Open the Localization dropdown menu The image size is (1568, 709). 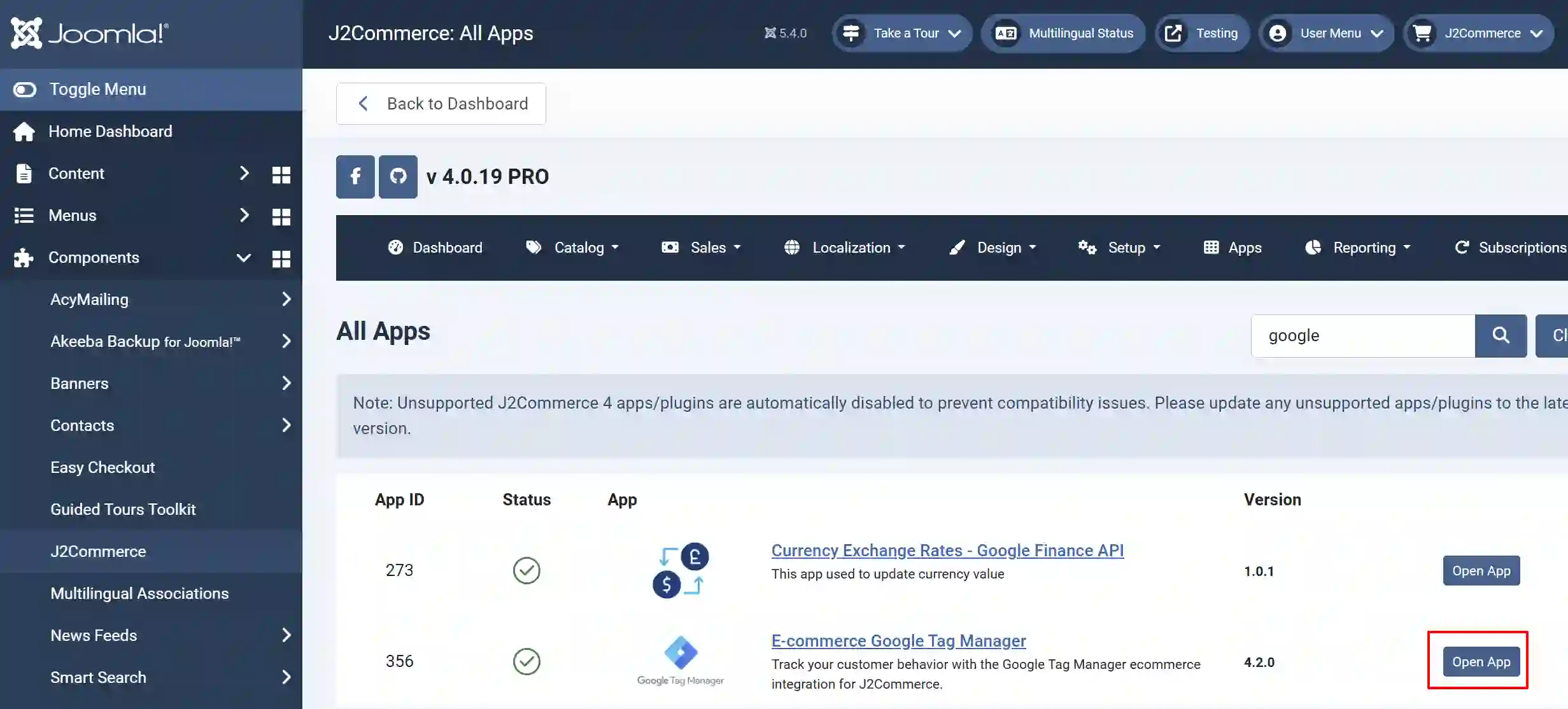845,248
